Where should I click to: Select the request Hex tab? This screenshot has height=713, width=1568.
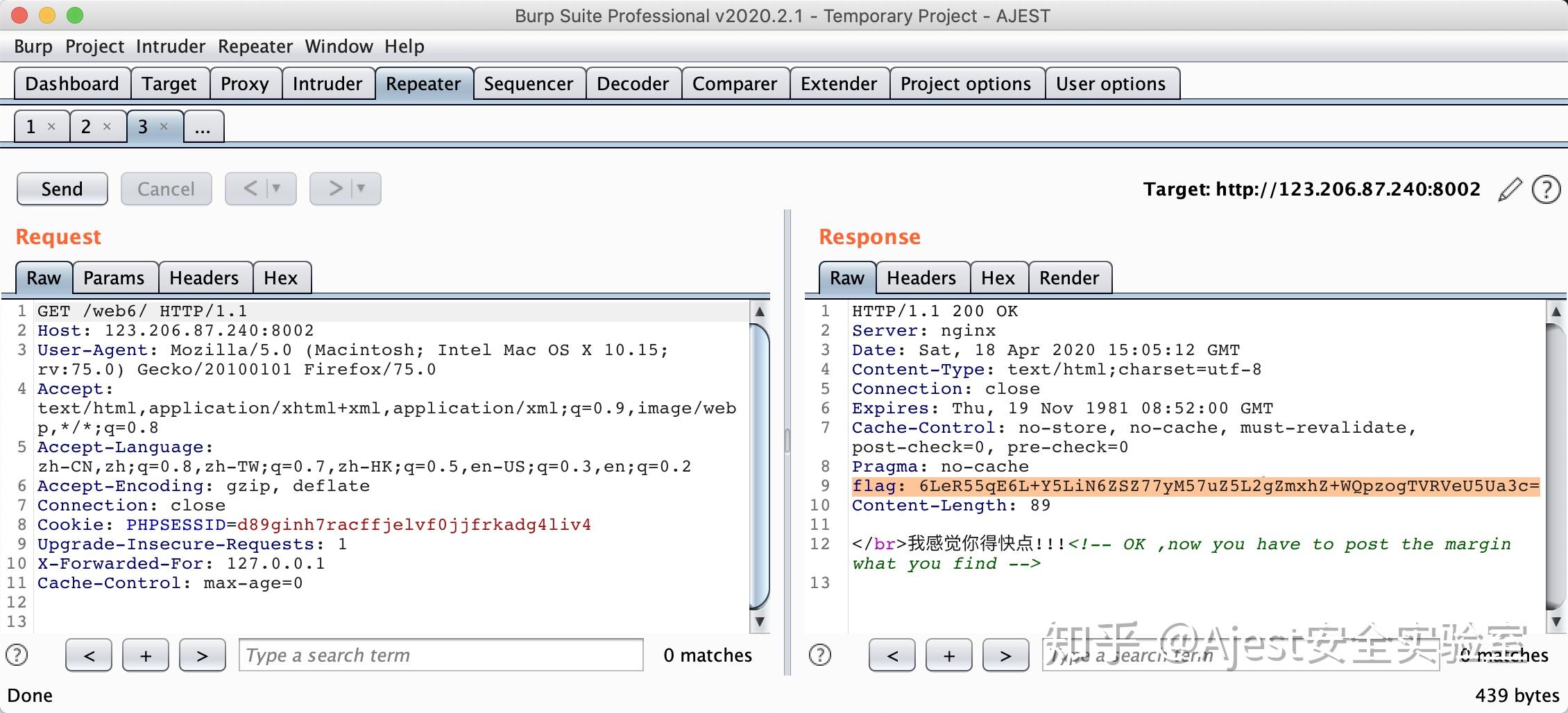(281, 278)
